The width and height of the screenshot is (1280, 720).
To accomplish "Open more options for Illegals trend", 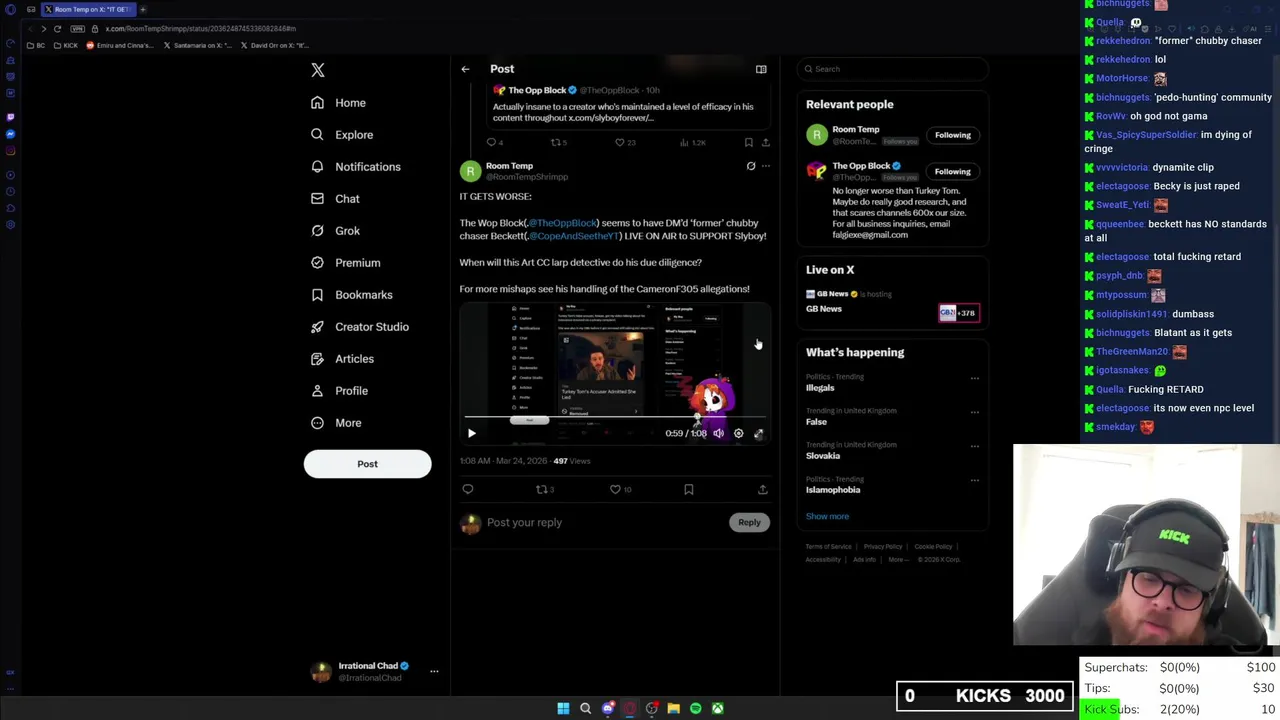I will (975, 378).
